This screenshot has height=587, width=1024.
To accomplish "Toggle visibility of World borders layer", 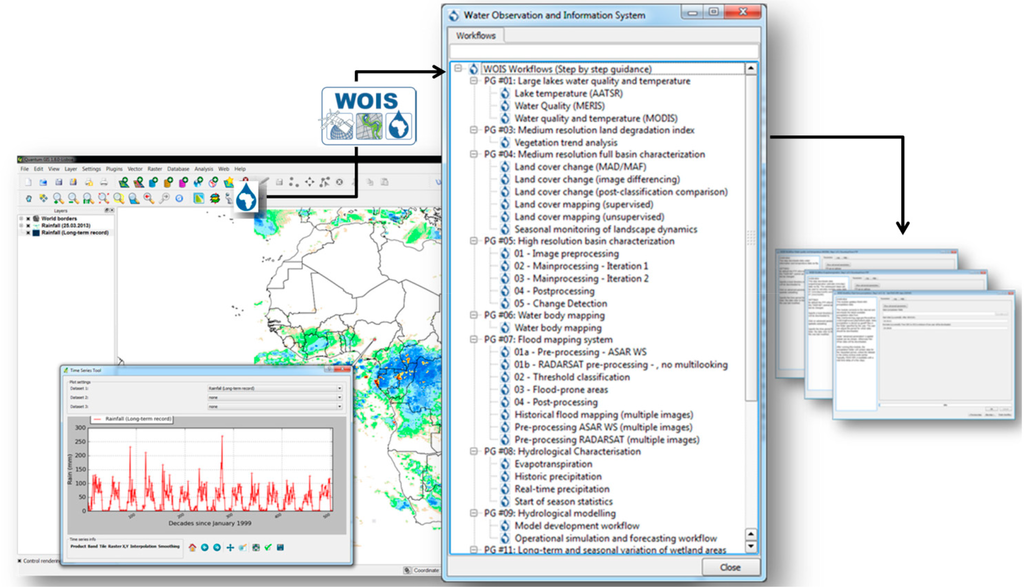I will tap(28, 218).
